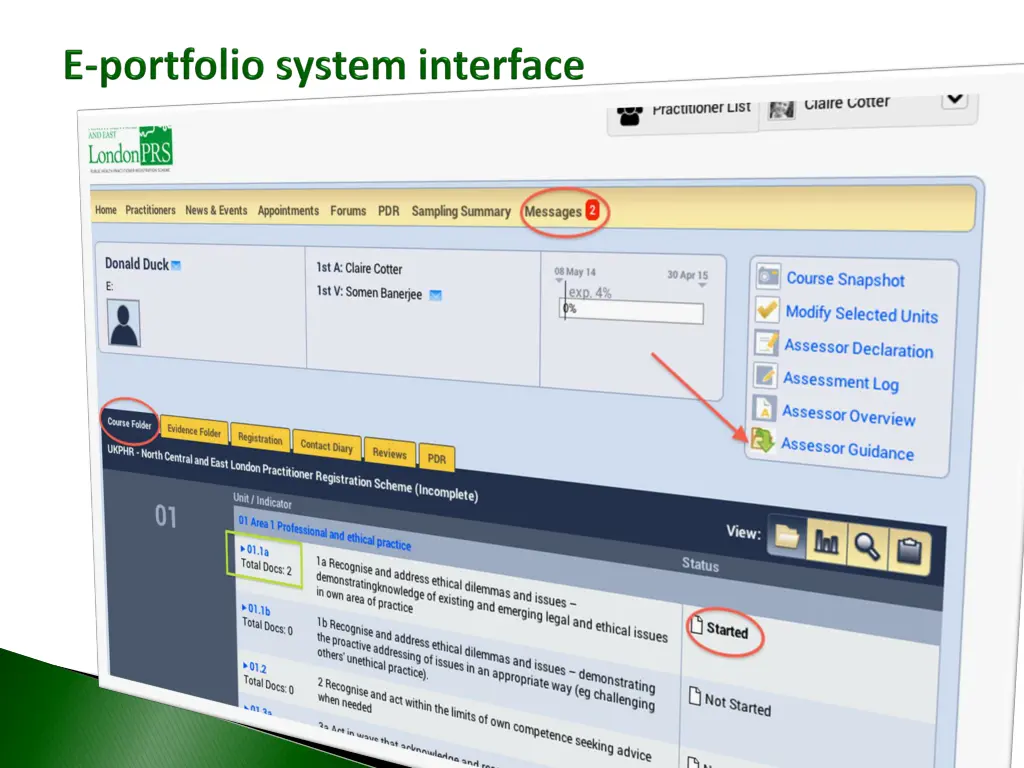Image resolution: width=1024 pixels, height=768 pixels.
Task: Click '1st V: Somen Banerjee' text
Action: click(369, 293)
